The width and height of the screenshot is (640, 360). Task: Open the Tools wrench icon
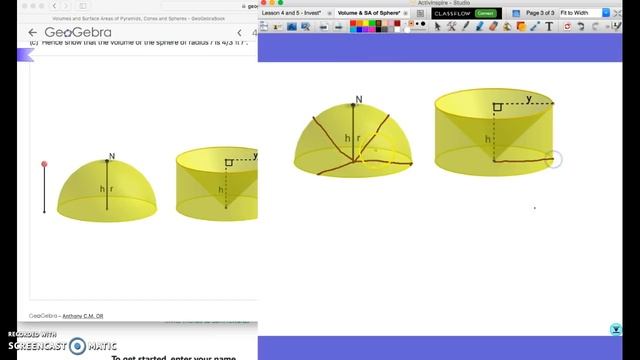coord(451,27)
